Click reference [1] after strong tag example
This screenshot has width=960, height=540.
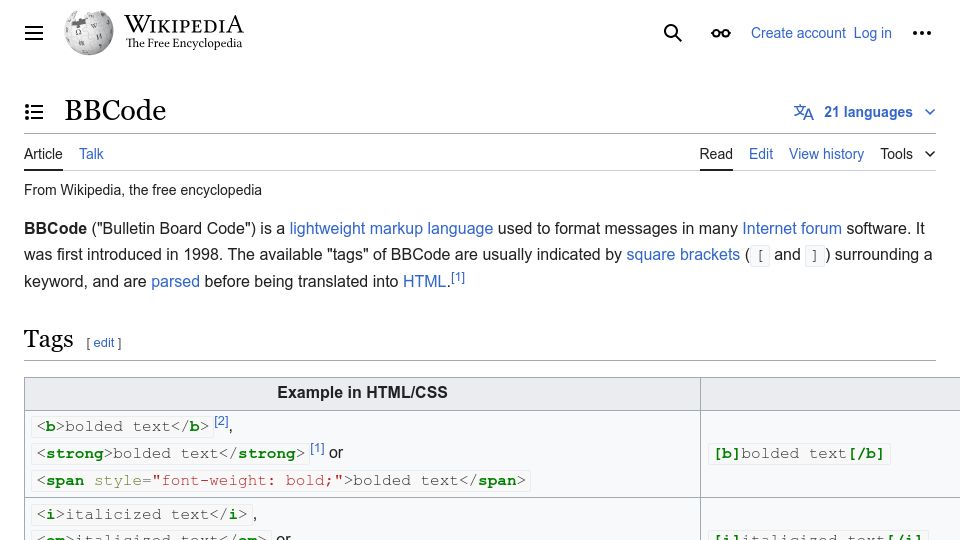[317, 448]
